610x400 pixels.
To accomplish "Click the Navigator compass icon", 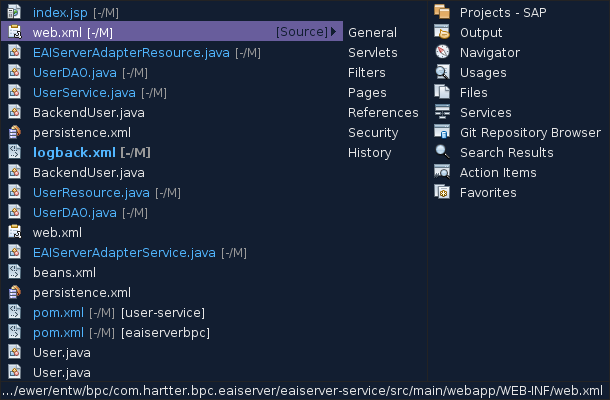I will pos(442,52).
